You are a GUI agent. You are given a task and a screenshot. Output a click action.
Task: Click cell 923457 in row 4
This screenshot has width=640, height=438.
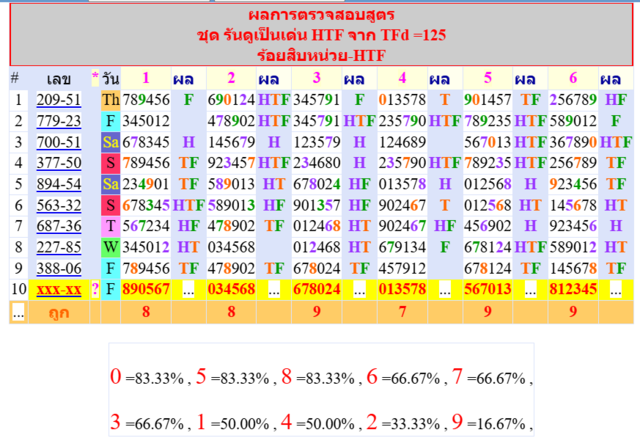point(231,163)
